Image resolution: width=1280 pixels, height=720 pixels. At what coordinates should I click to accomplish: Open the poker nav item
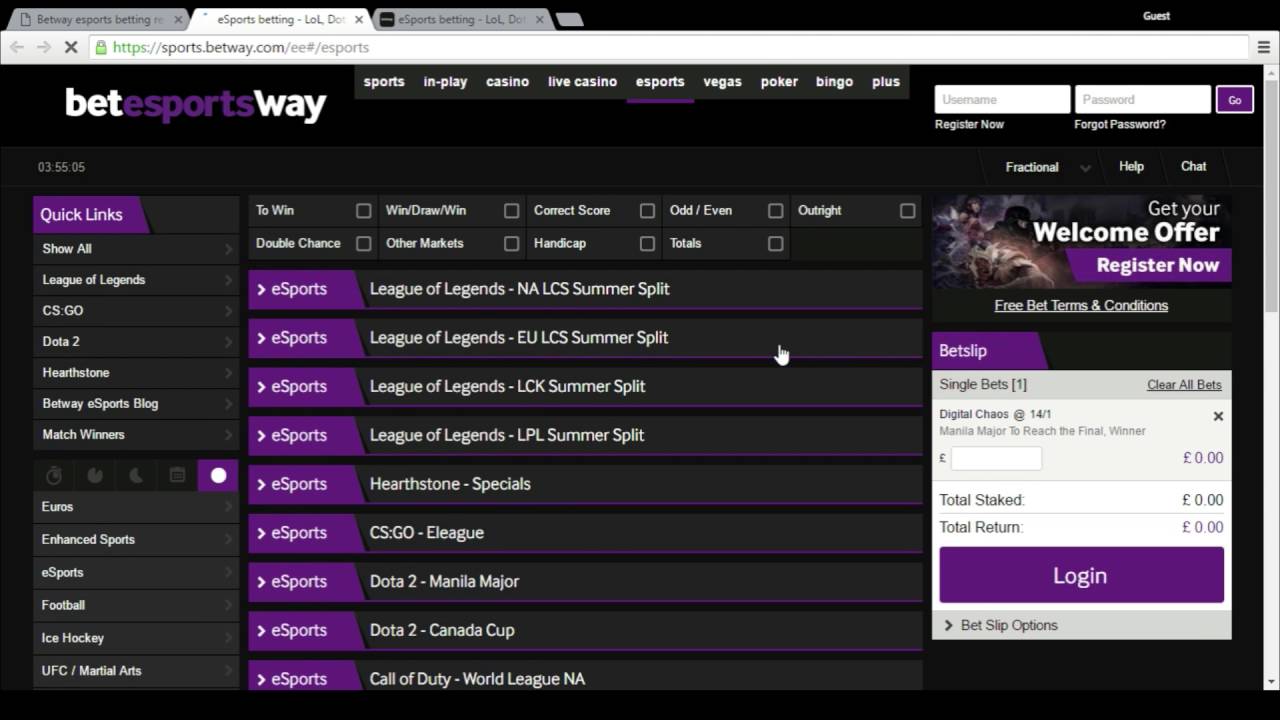point(779,82)
